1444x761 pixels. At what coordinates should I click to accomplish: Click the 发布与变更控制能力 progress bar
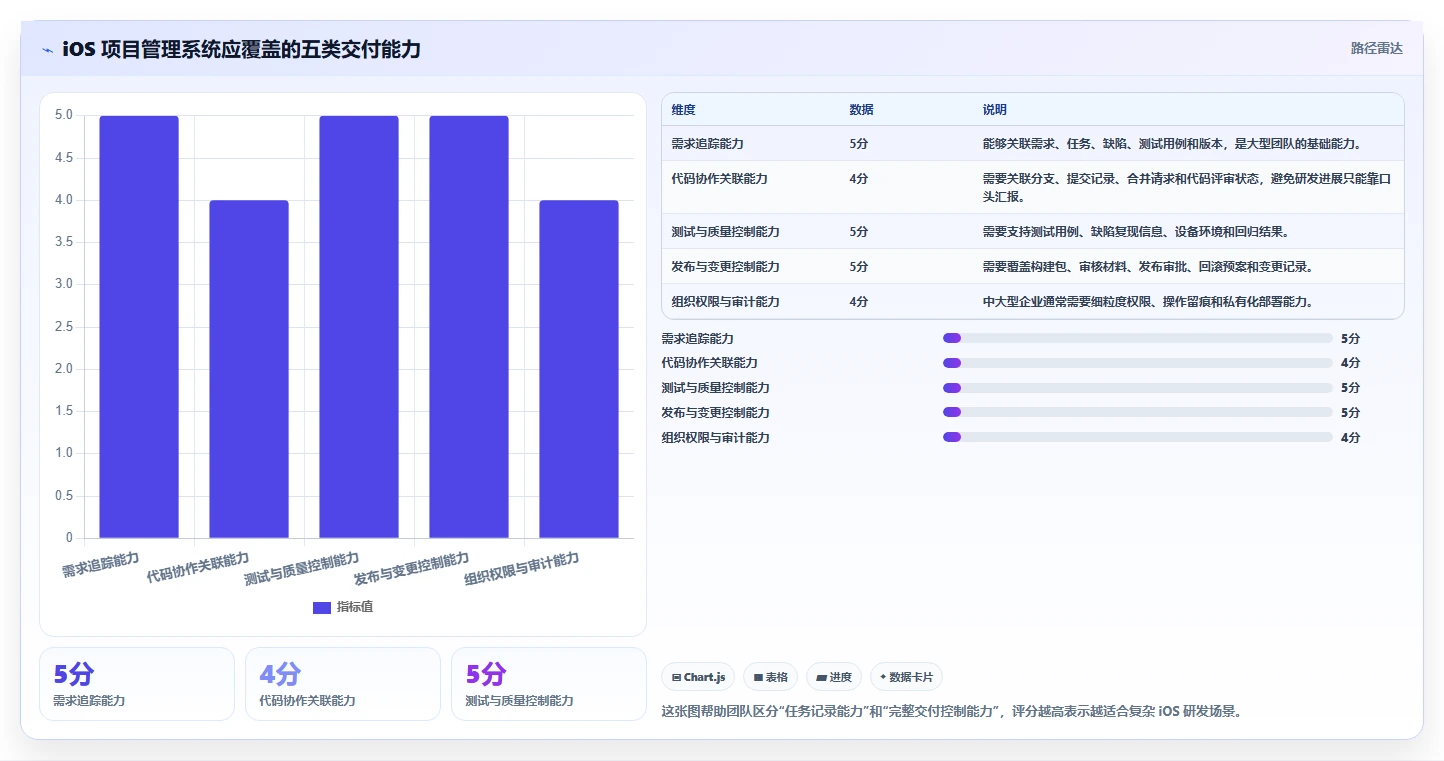point(1137,412)
